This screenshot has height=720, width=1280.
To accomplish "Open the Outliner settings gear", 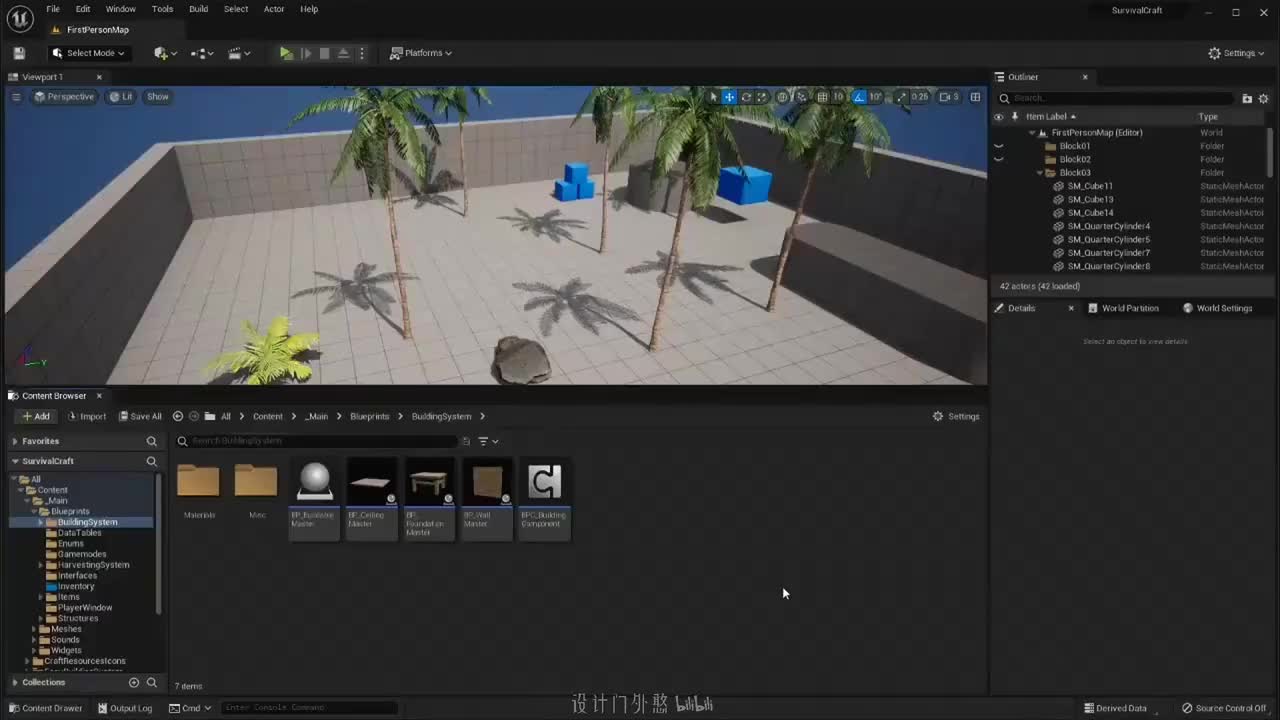I will click(x=1263, y=98).
